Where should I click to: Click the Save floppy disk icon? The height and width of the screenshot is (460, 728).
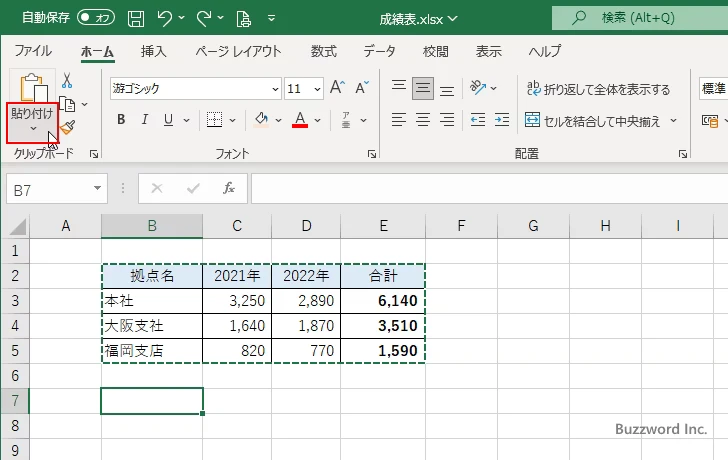click(136, 19)
